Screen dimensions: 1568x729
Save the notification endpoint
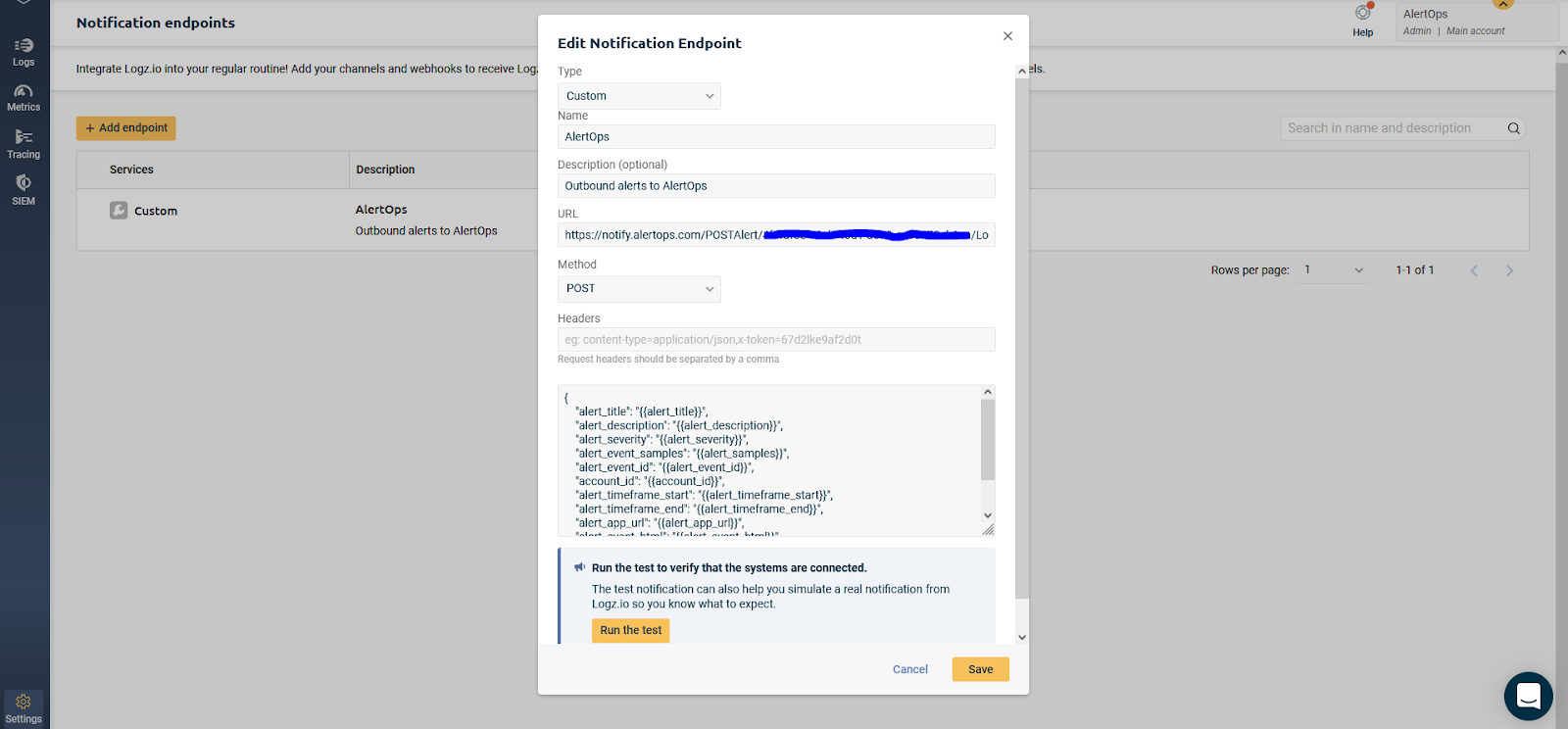click(980, 669)
